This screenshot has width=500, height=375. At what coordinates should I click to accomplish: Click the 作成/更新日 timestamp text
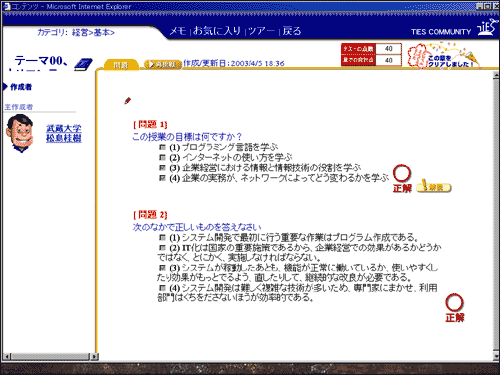pos(234,63)
